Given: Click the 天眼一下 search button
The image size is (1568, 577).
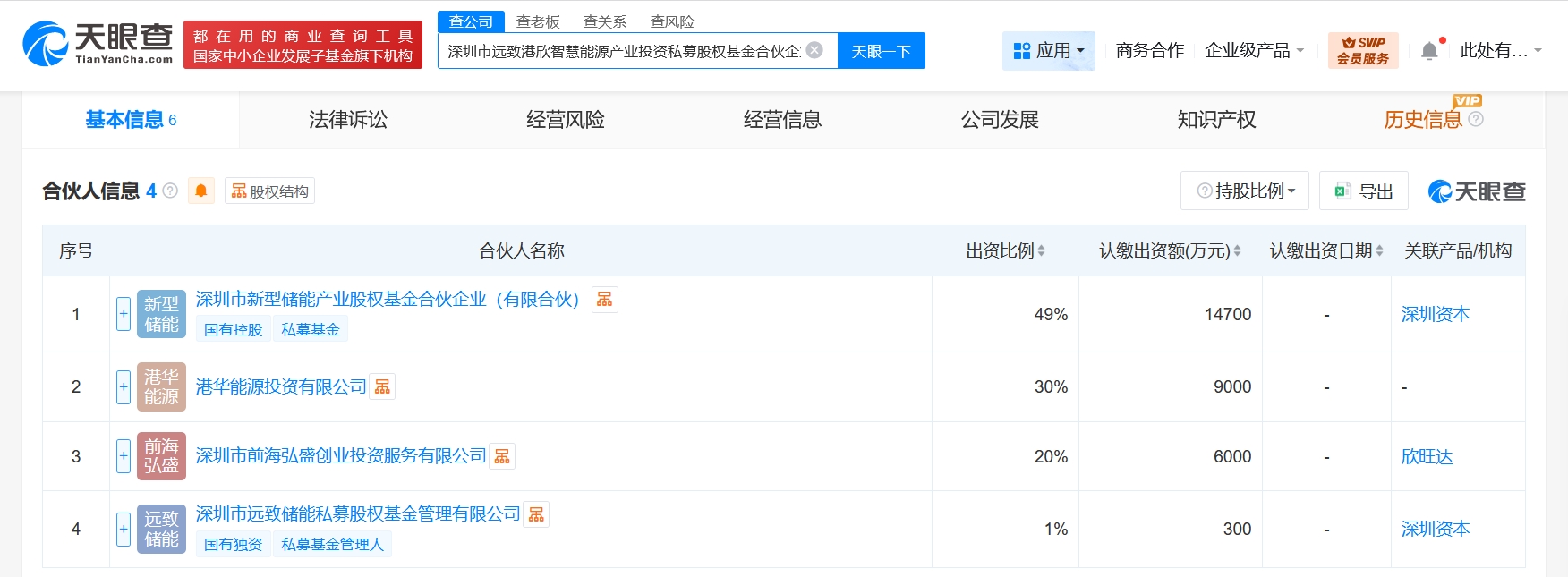Looking at the screenshot, I should tap(881, 51).
